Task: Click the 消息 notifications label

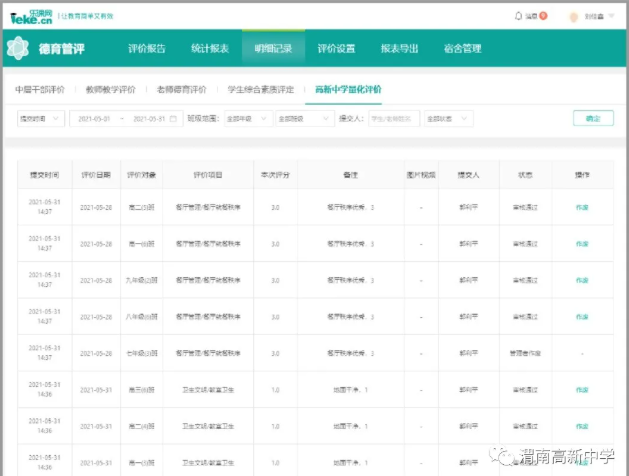Action: (531, 16)
